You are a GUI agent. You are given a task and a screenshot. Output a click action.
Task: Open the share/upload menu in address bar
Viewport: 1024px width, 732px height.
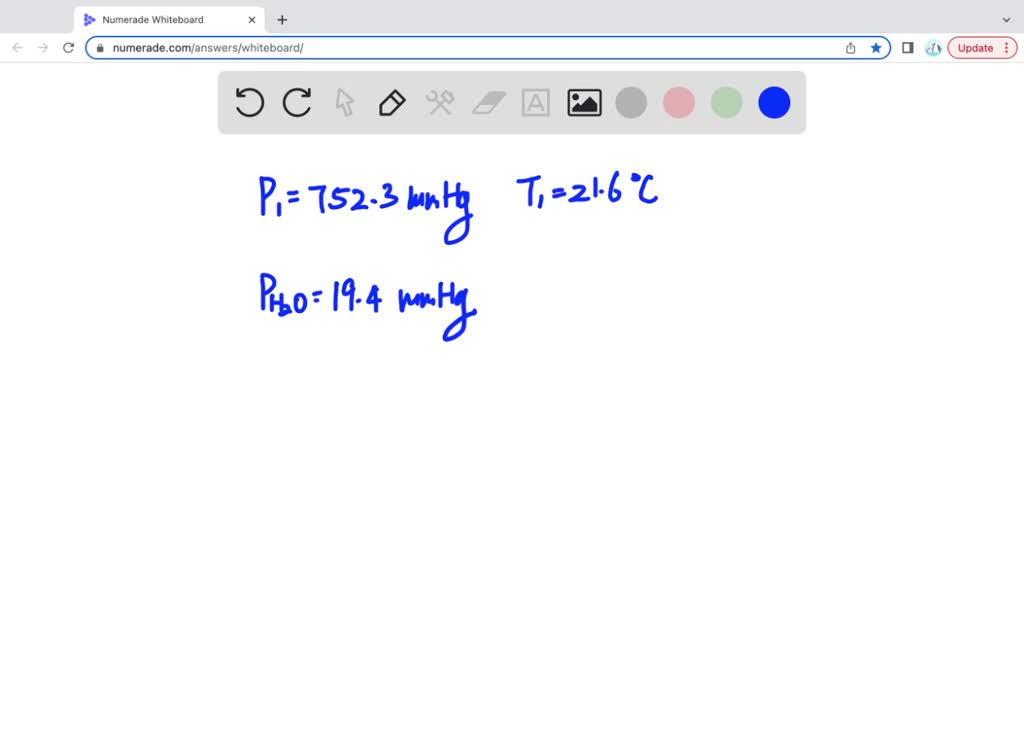[x=849, y=47]
